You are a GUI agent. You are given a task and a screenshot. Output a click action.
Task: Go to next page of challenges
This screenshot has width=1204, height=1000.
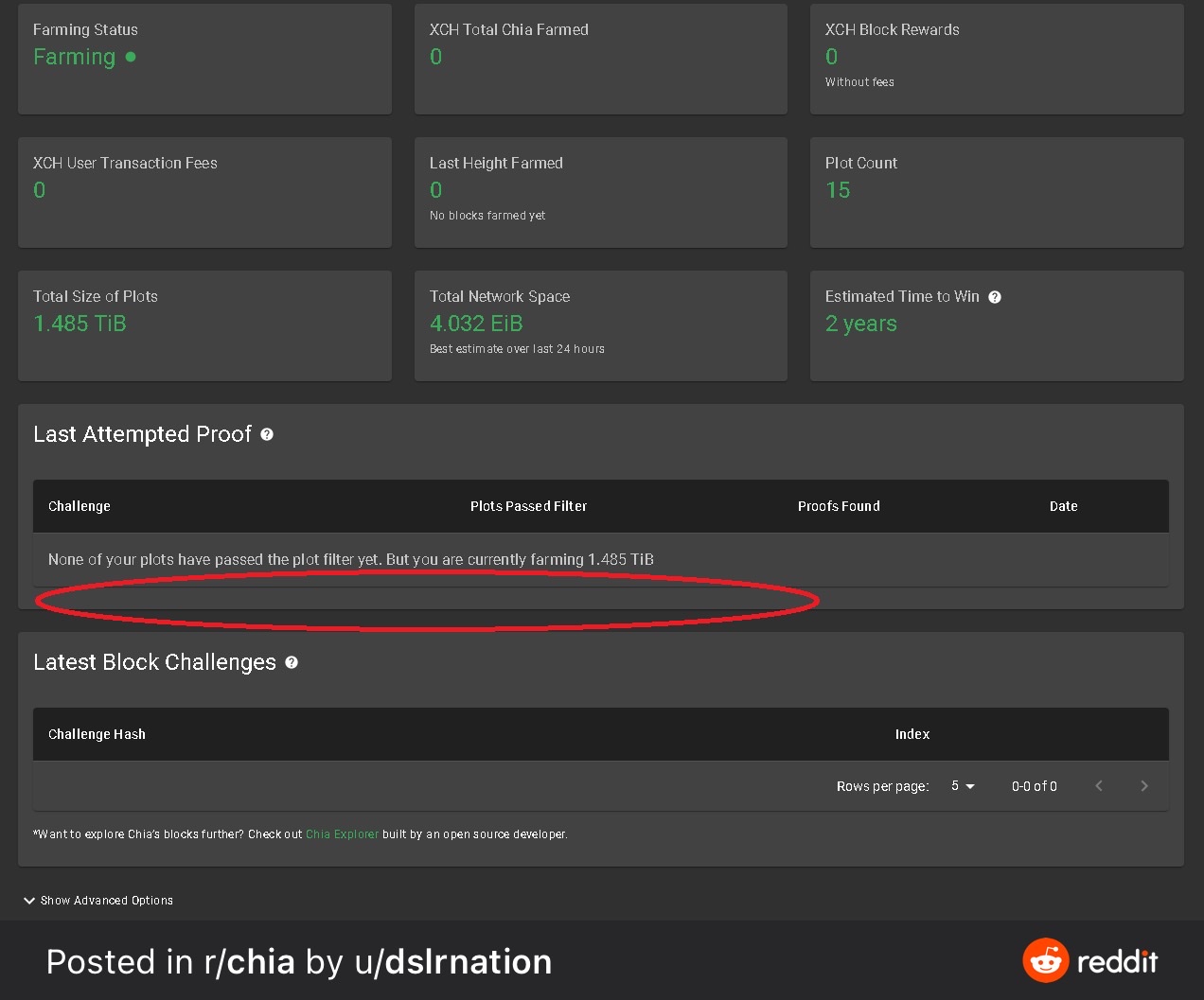[1144, 786]
